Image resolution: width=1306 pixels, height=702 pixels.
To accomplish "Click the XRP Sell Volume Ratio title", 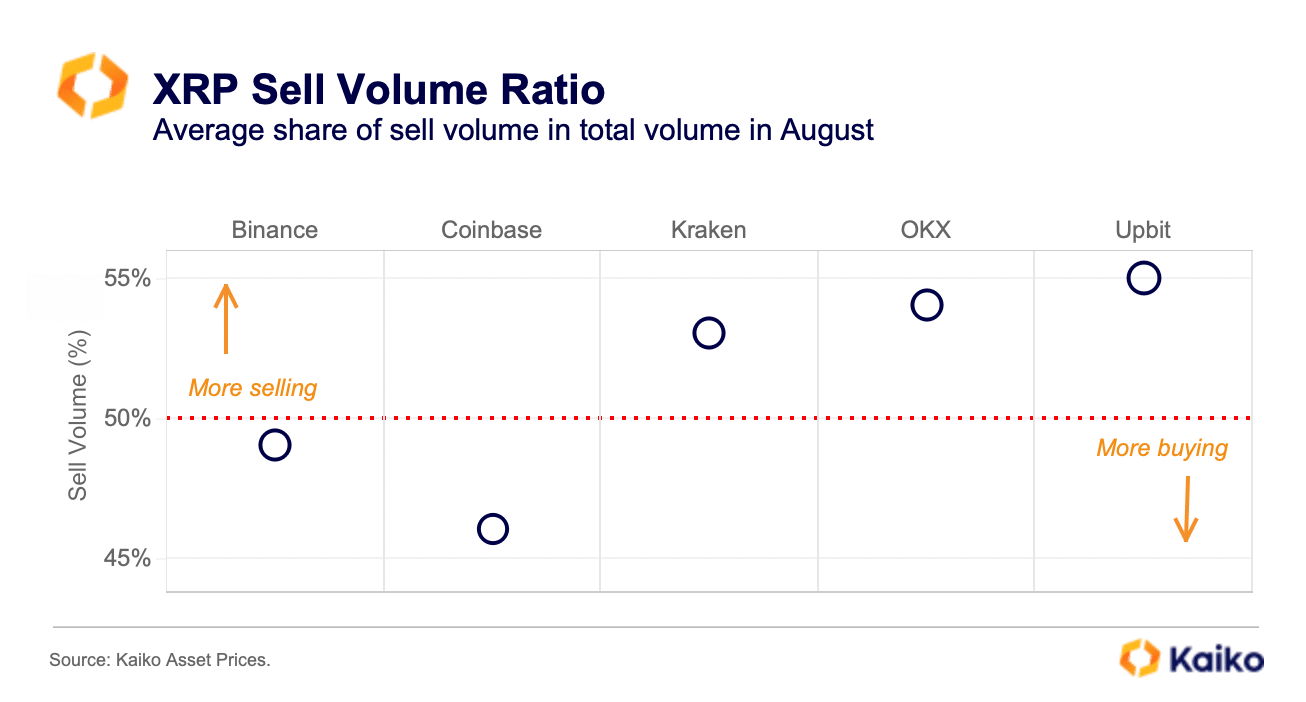I will tap(378, 91).
